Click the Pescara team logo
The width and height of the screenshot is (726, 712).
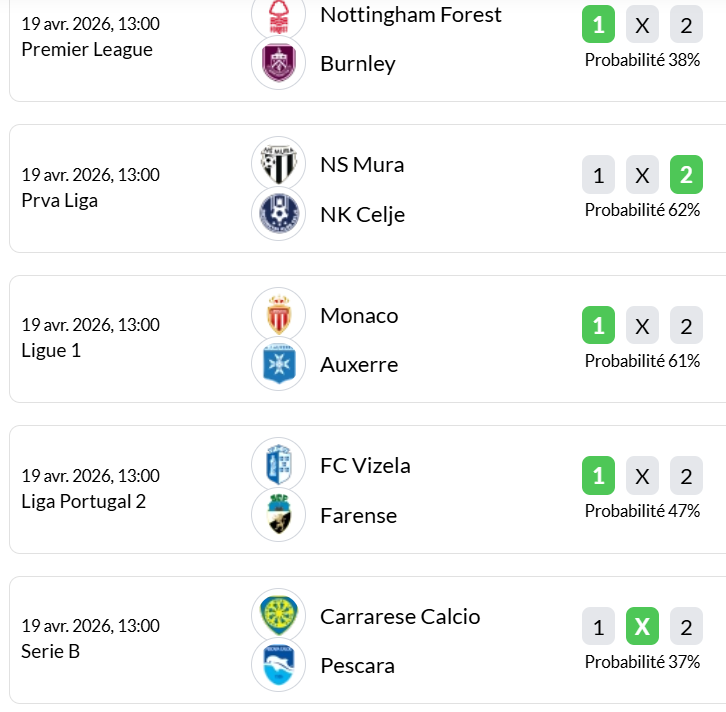[x=278, y=665]
